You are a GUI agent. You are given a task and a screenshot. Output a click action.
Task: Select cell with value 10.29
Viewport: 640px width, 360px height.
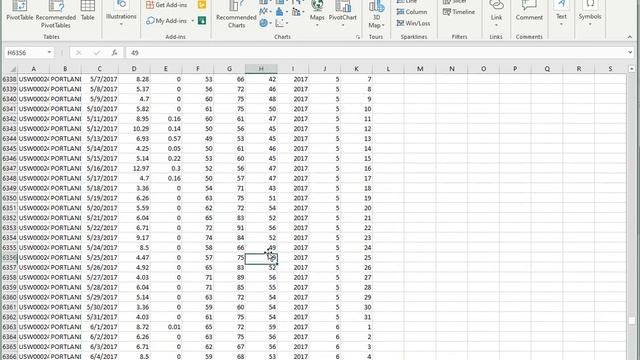[134, 129]
